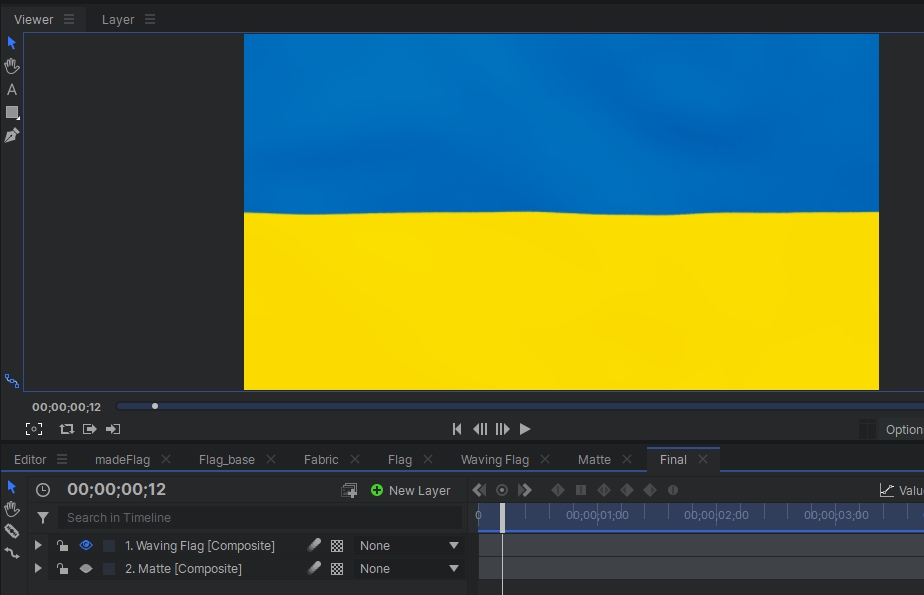Viewport: 924px width, 595px height.
Task: Hide the Waving Flag layer
Action: (x=86, y=546)
